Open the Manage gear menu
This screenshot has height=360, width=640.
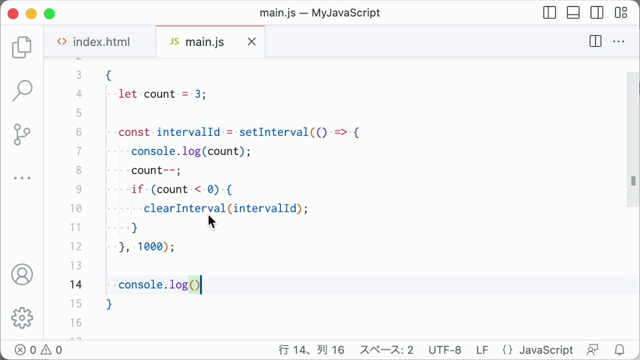tap(22, 318)
